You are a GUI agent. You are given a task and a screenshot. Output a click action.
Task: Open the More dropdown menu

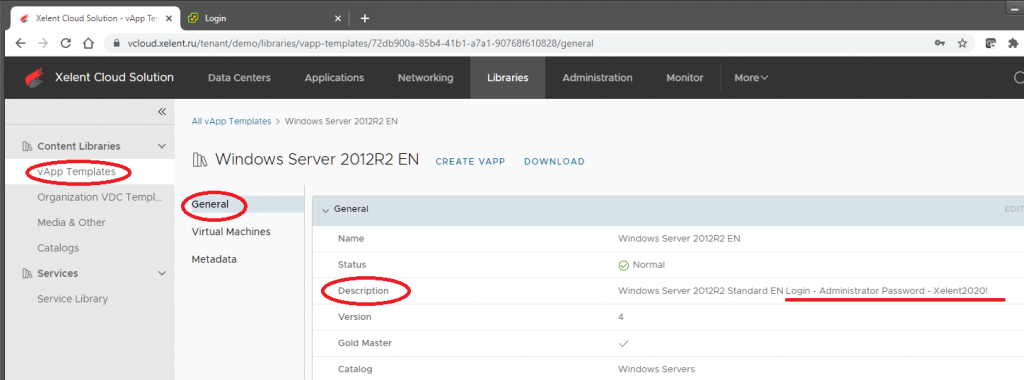(751, 78)
